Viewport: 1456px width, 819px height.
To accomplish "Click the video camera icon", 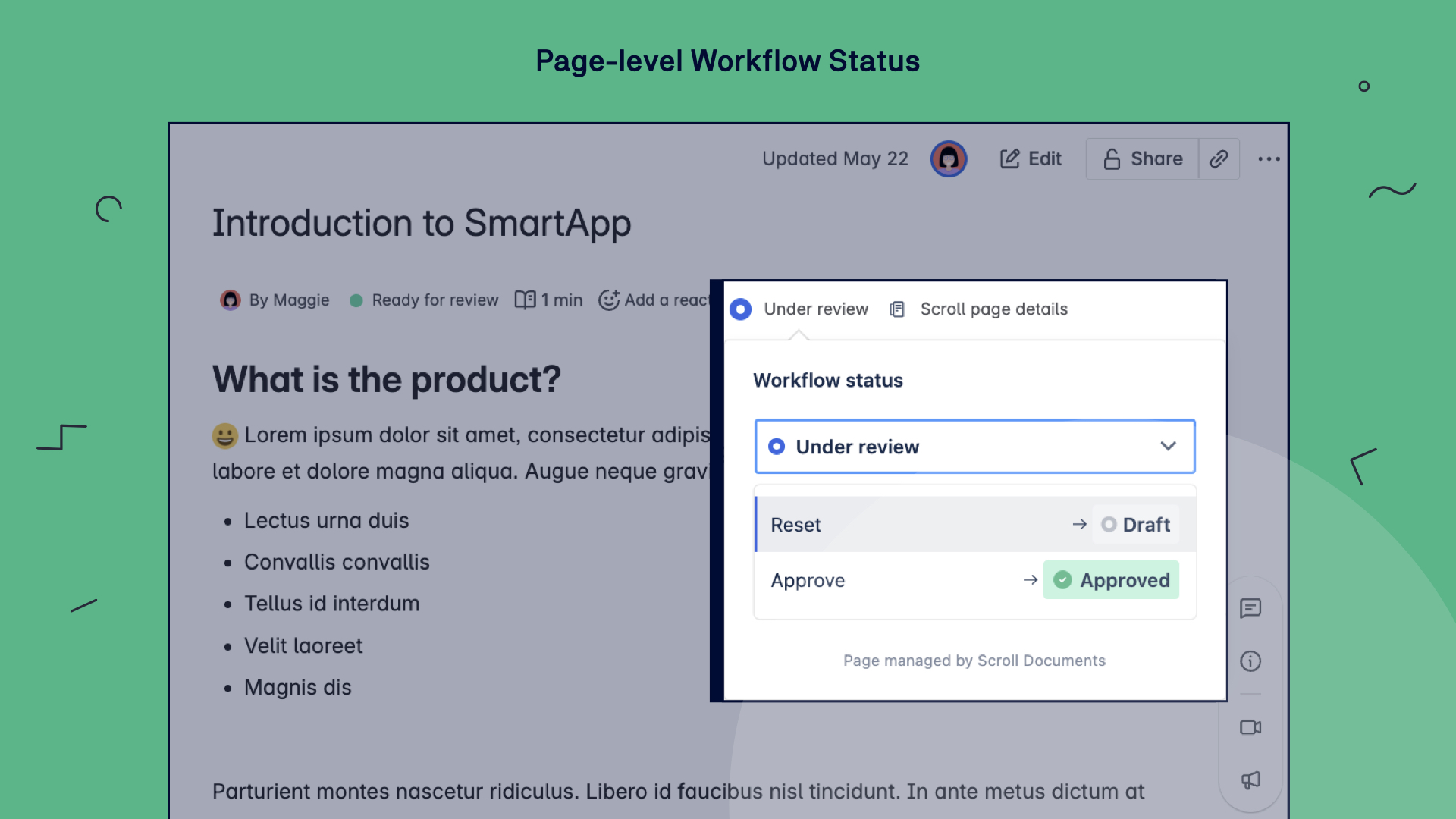I will [x=1250, y=727].
